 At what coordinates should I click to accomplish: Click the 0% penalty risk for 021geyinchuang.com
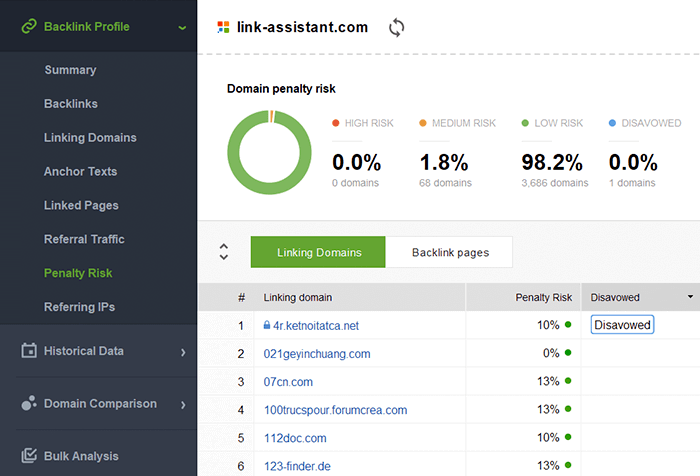pos(551,353)
